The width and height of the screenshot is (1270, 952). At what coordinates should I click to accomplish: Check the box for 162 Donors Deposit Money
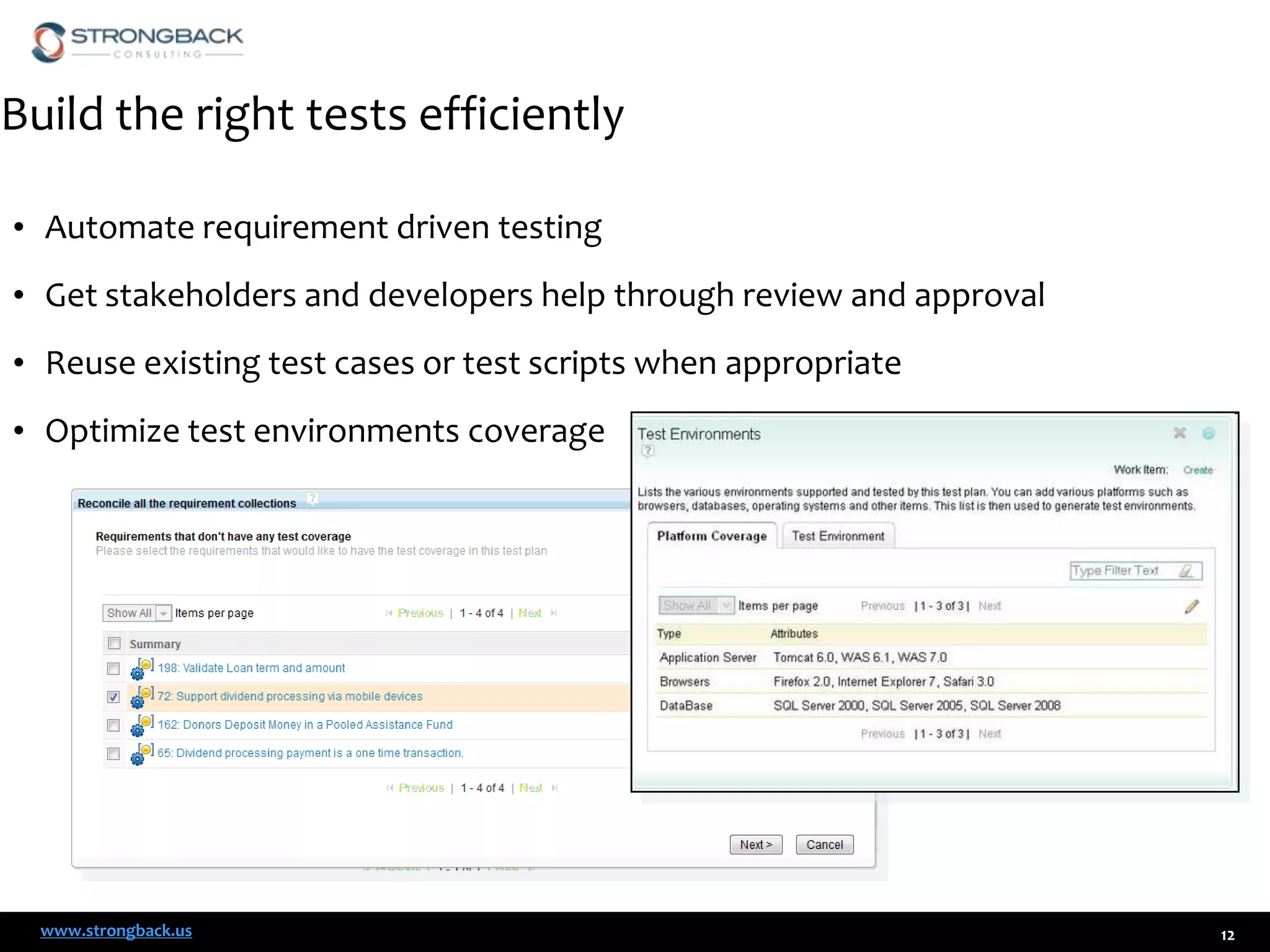pos(113,725)
